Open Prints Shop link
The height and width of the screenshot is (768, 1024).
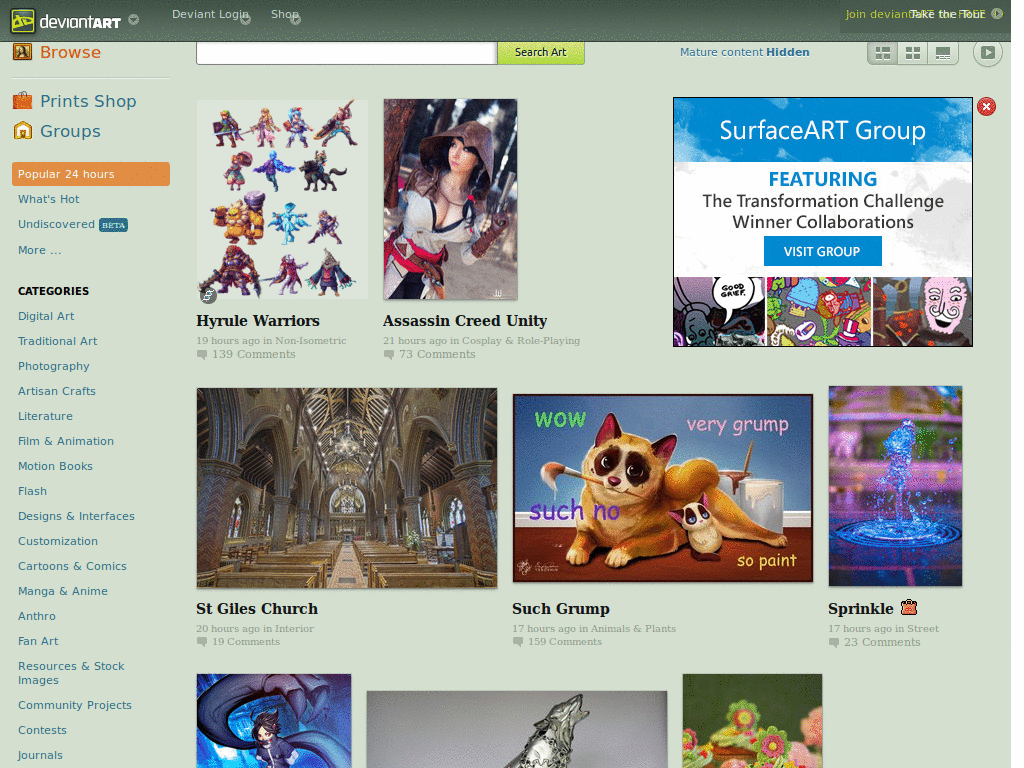click(88, 101)
